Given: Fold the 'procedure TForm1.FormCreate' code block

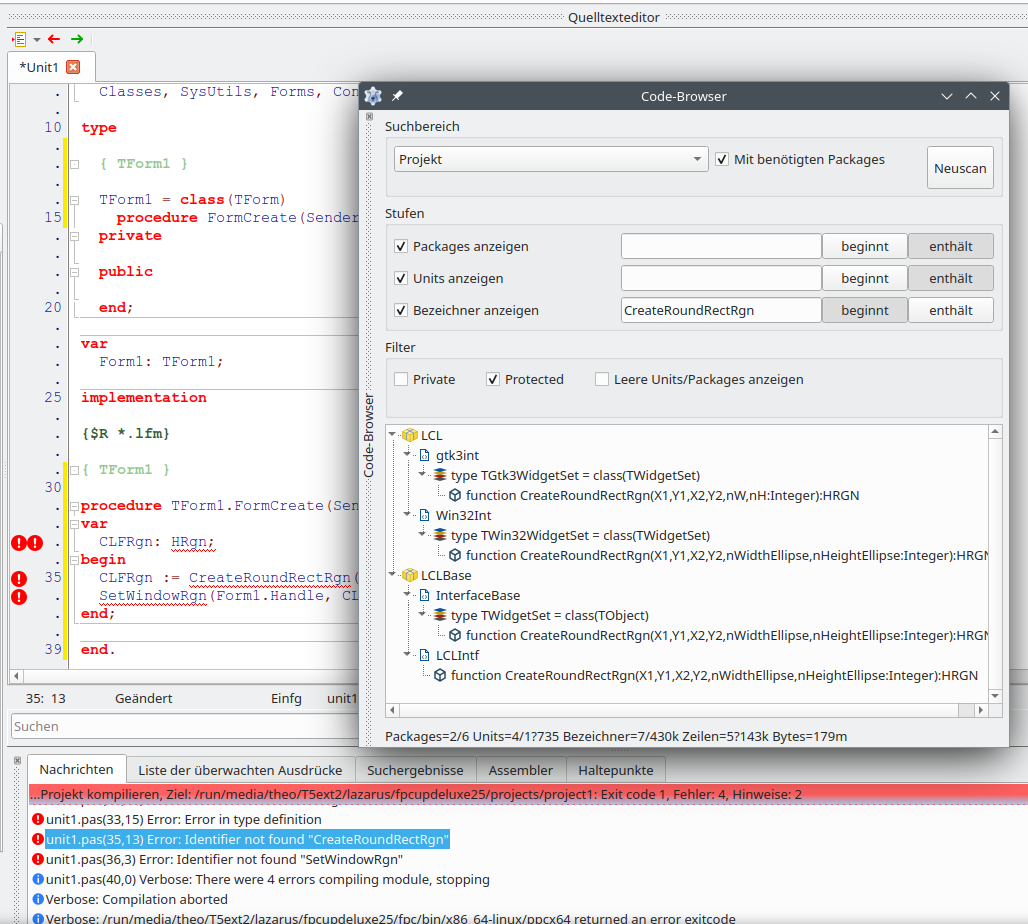Looking at the screenshot, I should point(75,506).
